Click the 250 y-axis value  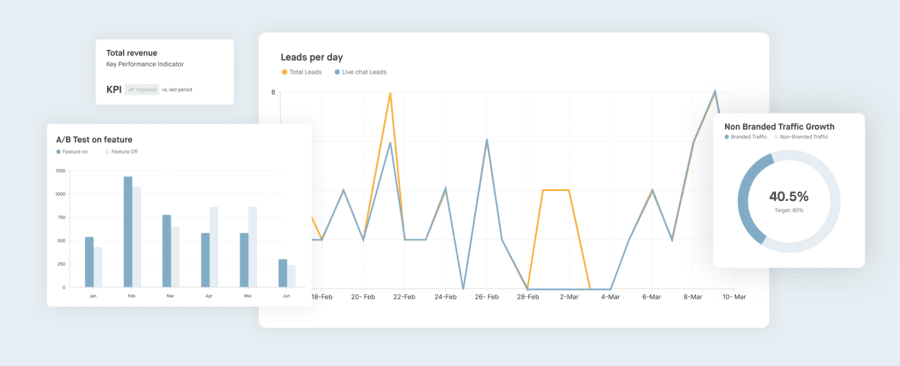[x=61, y=264]
